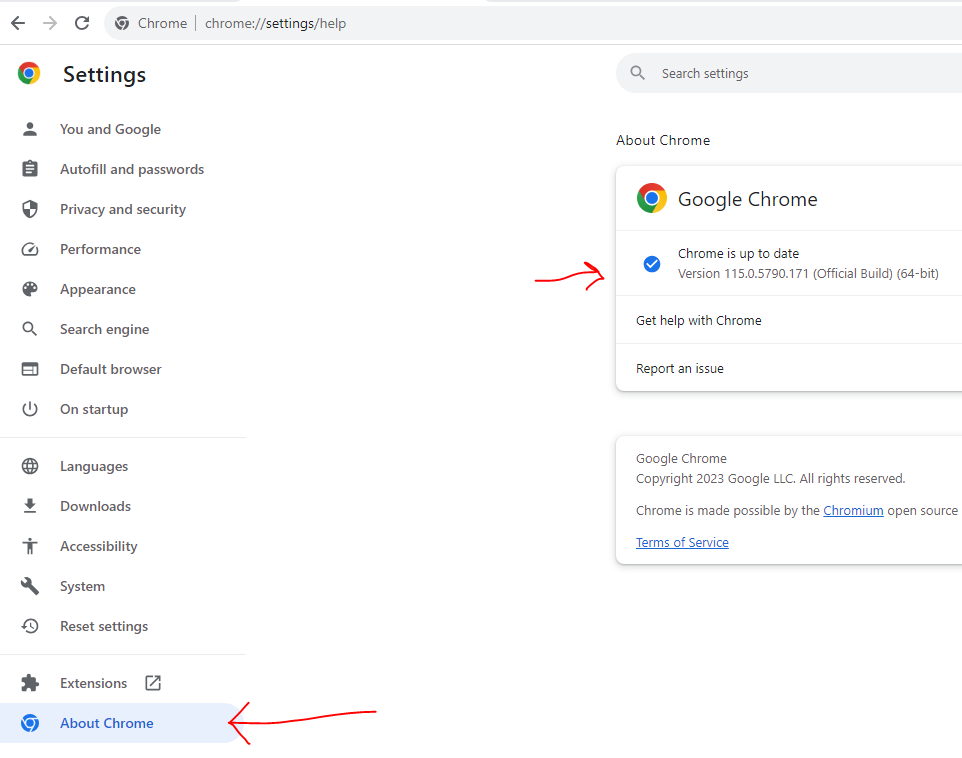Click the blue checkmark up-to-date icon
The height and width of the screenshot is (758, 962).
(652, 264)
